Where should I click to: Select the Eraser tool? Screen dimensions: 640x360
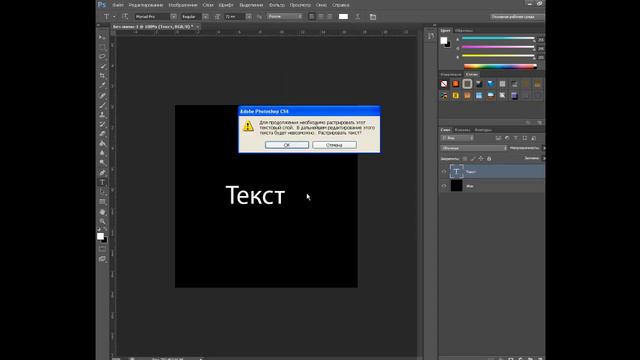tap(102, 134)
